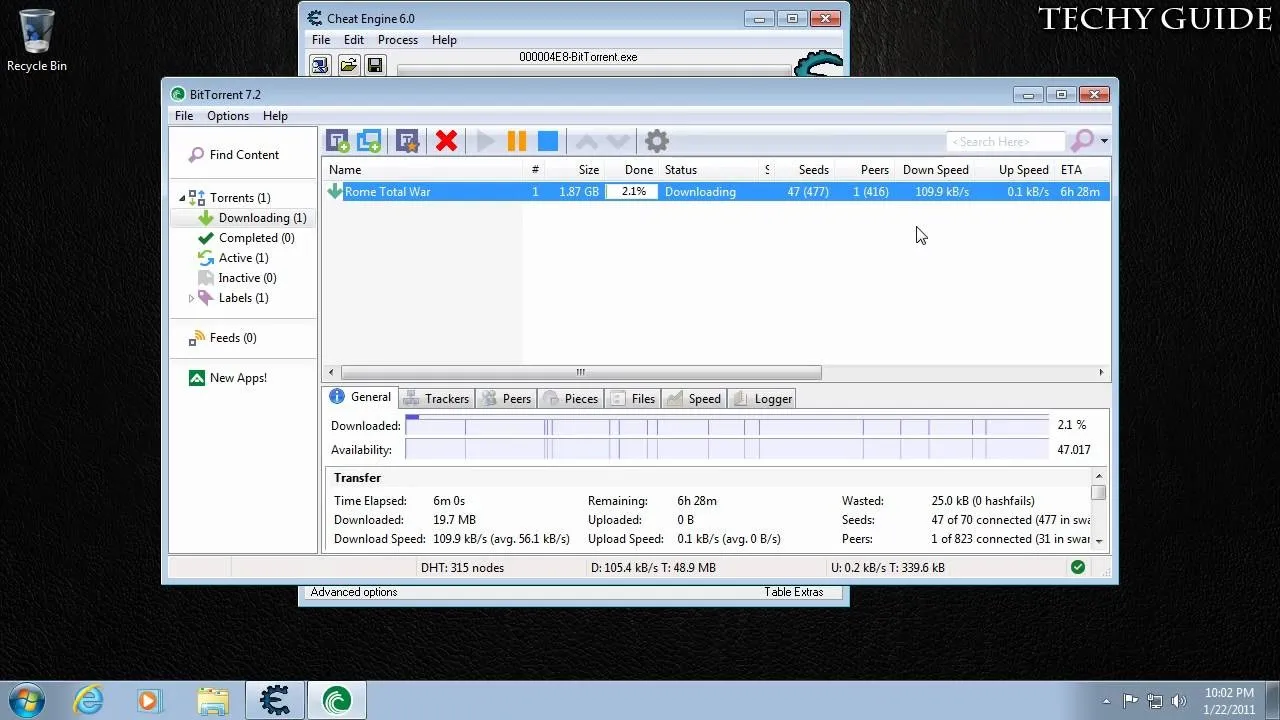Switch to the Peers tab
Screen dimensions: 1280x720
[506, 399]
